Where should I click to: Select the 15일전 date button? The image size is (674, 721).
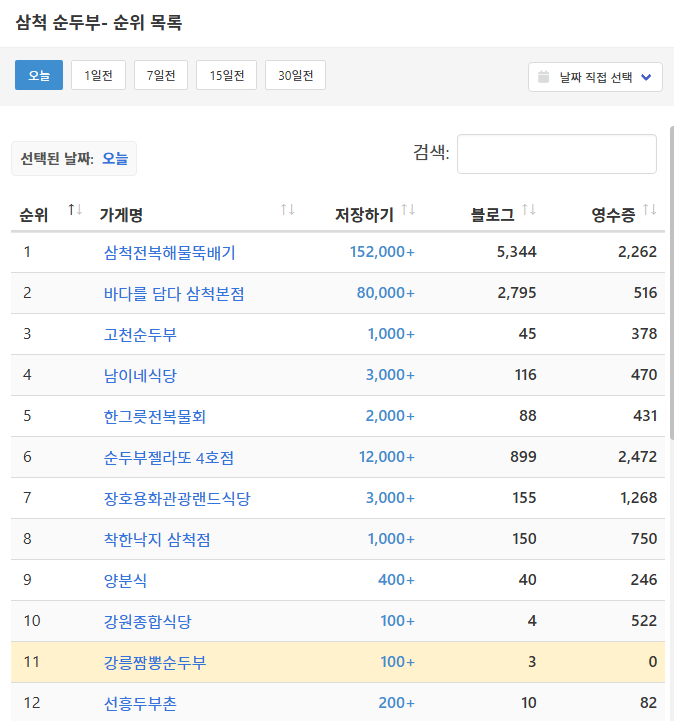226,75
